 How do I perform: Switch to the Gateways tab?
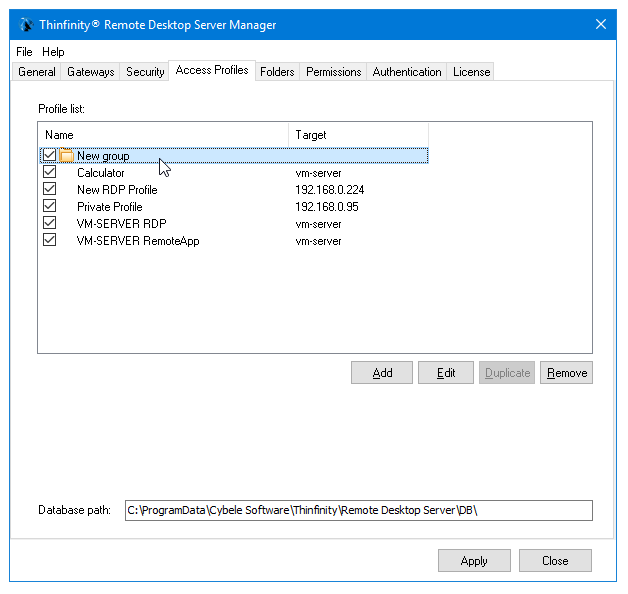pyautogui.click(x=91, y=72)
